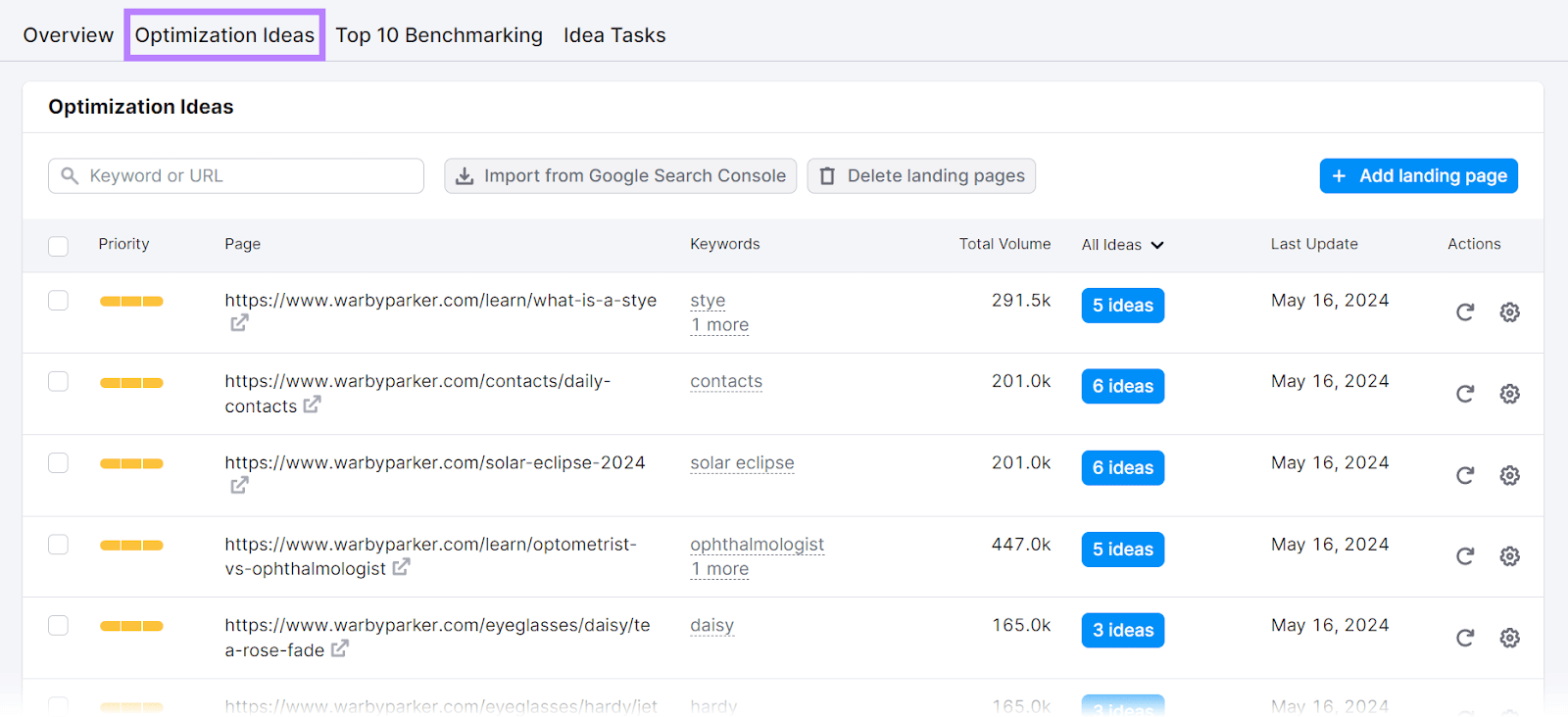Open external link icon for solar-eclipse-2024 page
The width and height of the screenshot is (1568, 717).
click(x=239, y=485)
